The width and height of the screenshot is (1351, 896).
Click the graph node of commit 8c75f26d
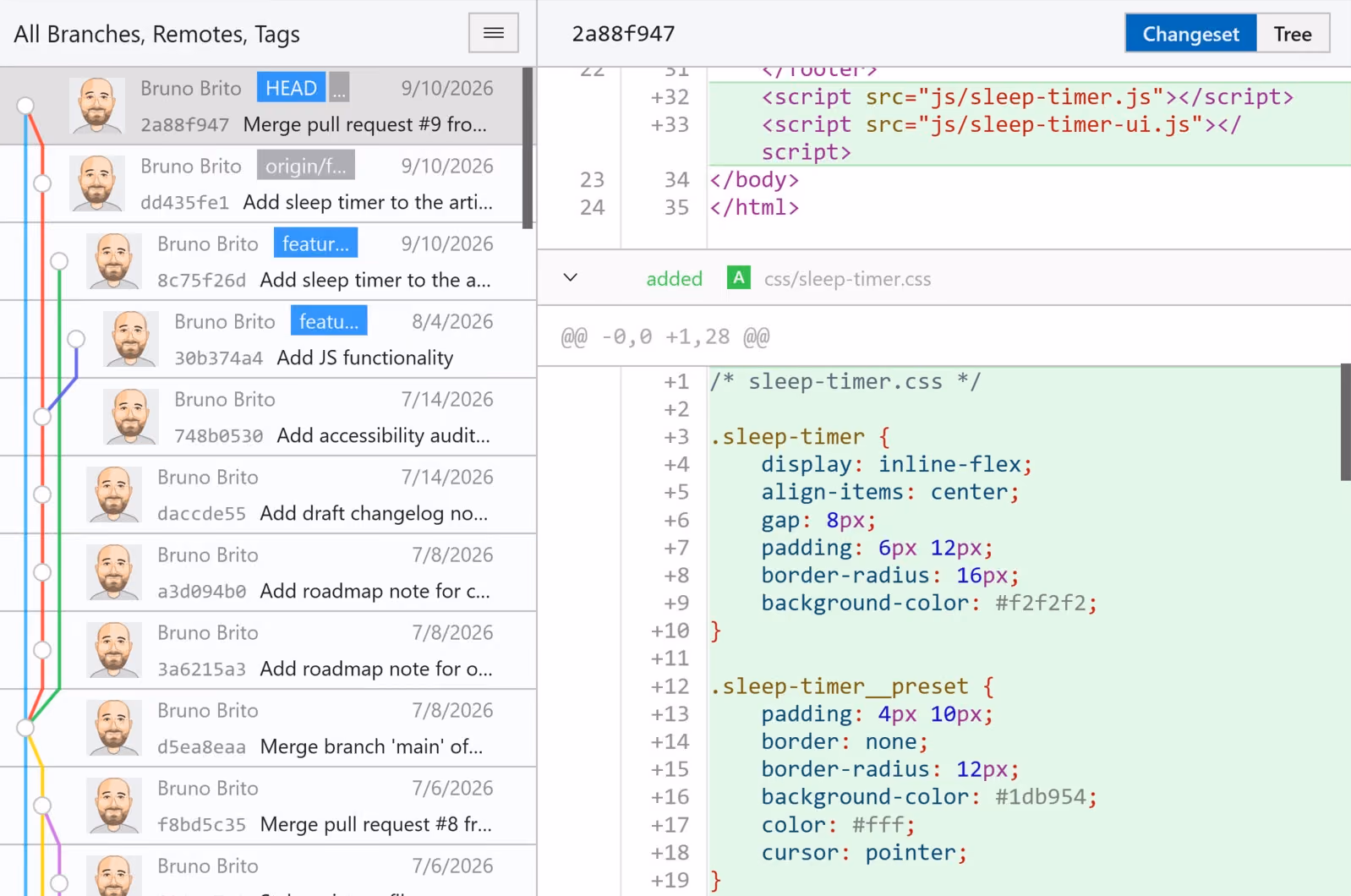point(59,261)
